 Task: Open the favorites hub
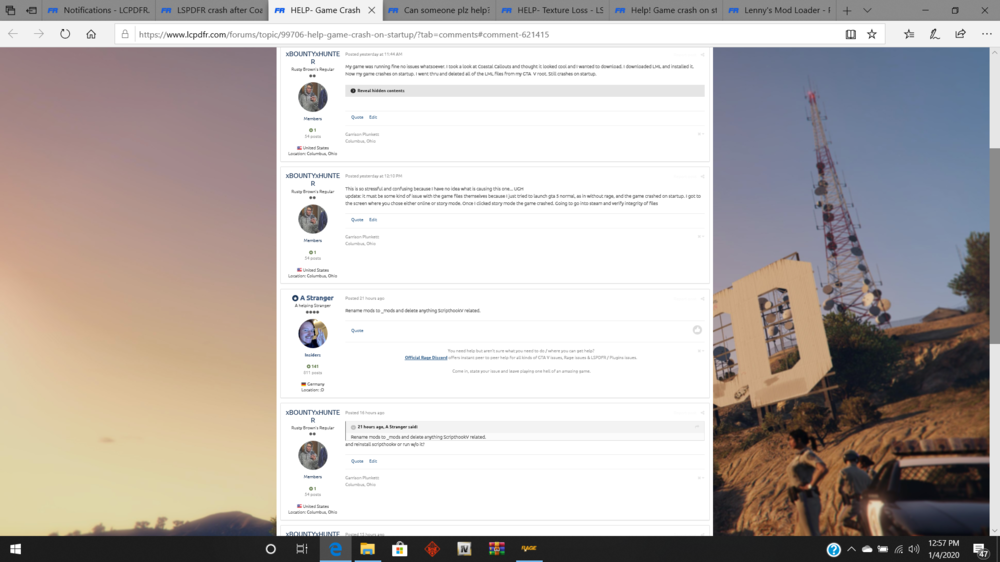[x=909, y=34]
